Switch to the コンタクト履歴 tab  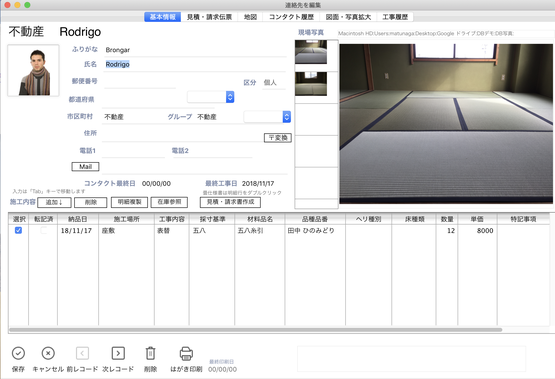[x=291, y=17]
